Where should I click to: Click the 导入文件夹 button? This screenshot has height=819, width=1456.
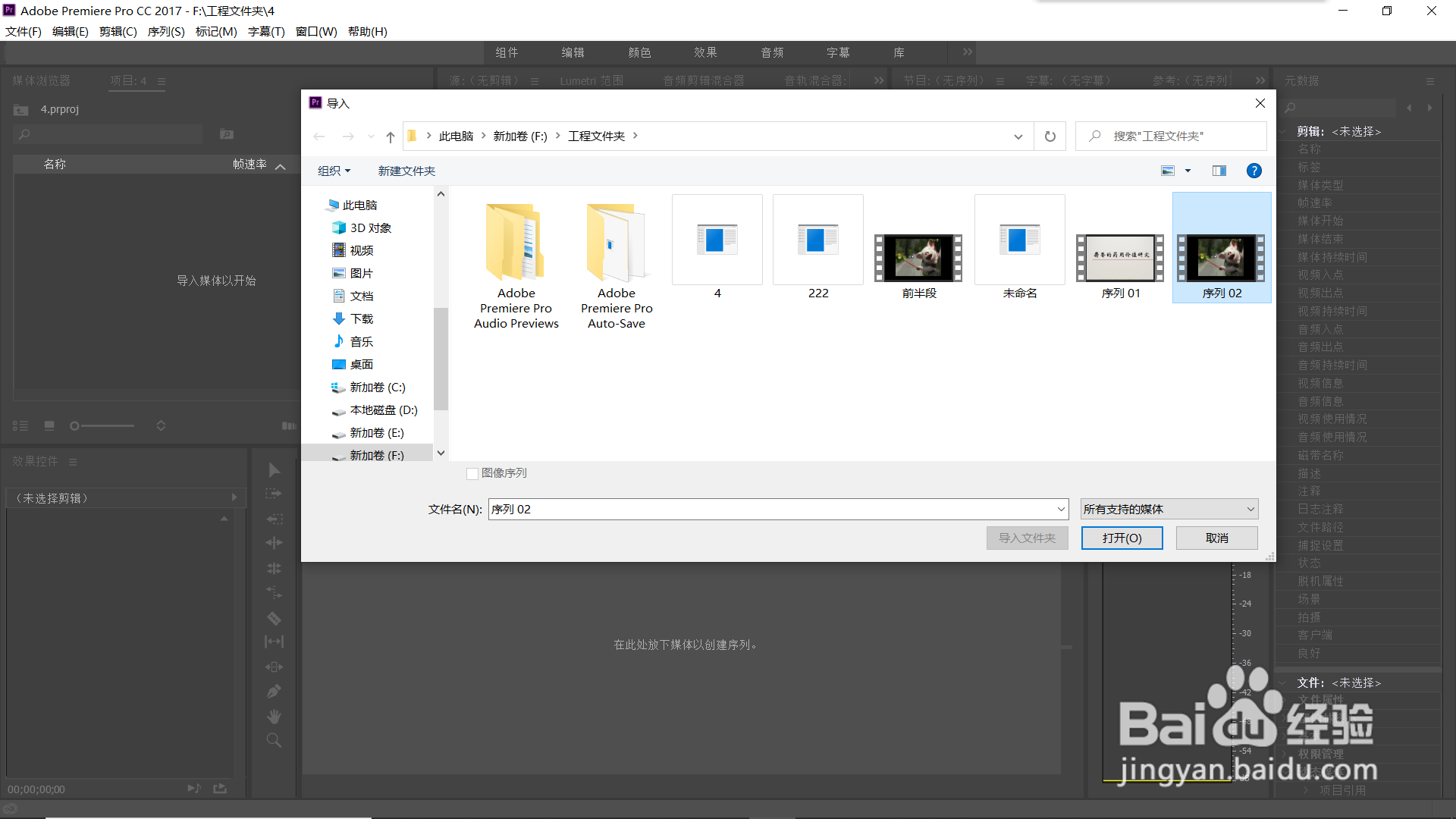coord(1027,538)
